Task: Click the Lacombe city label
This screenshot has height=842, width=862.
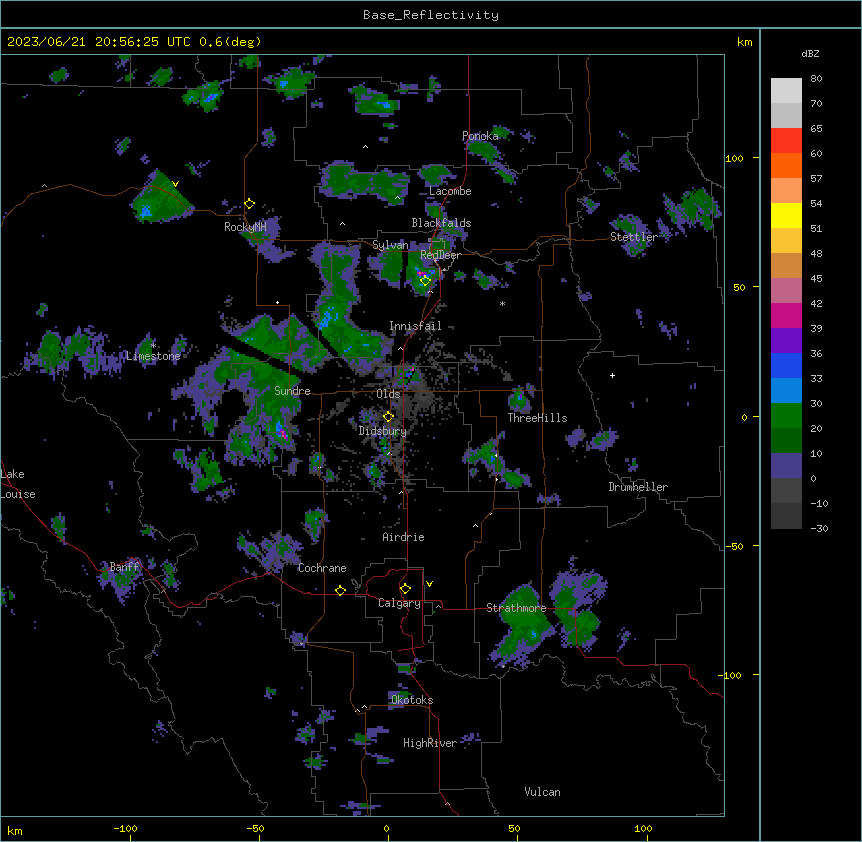Action: (450, 191)
